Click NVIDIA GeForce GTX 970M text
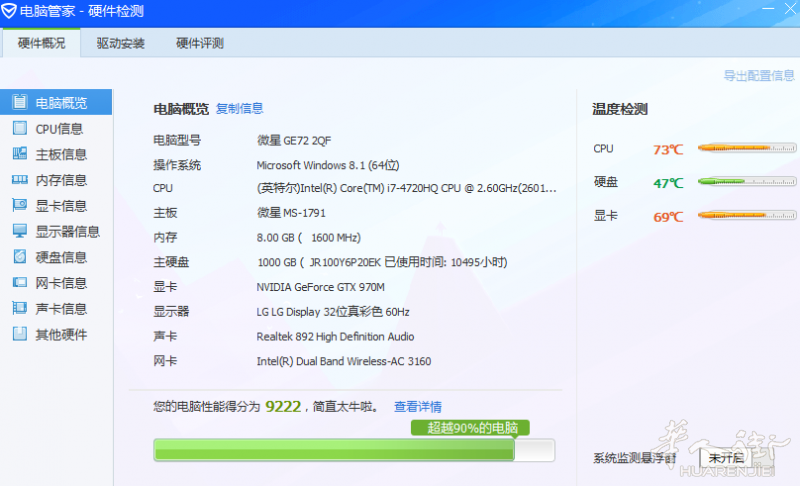The height and width of the screenshot is (486, 800). point(320,287)
